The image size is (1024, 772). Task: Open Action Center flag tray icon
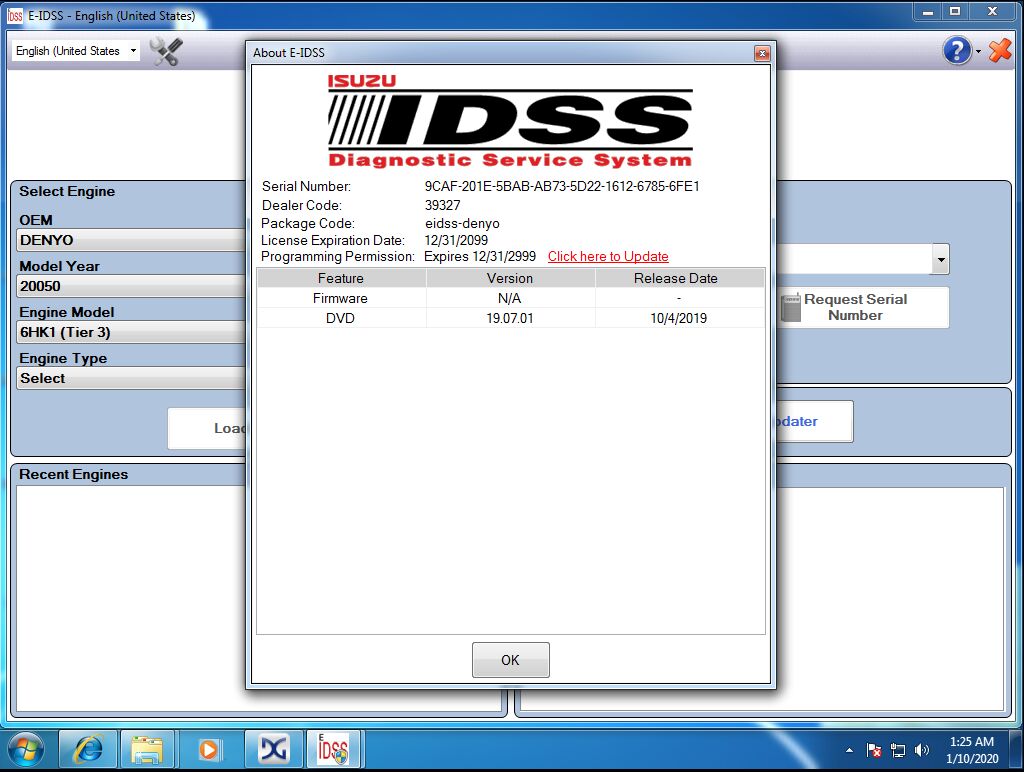coord(874,750)
